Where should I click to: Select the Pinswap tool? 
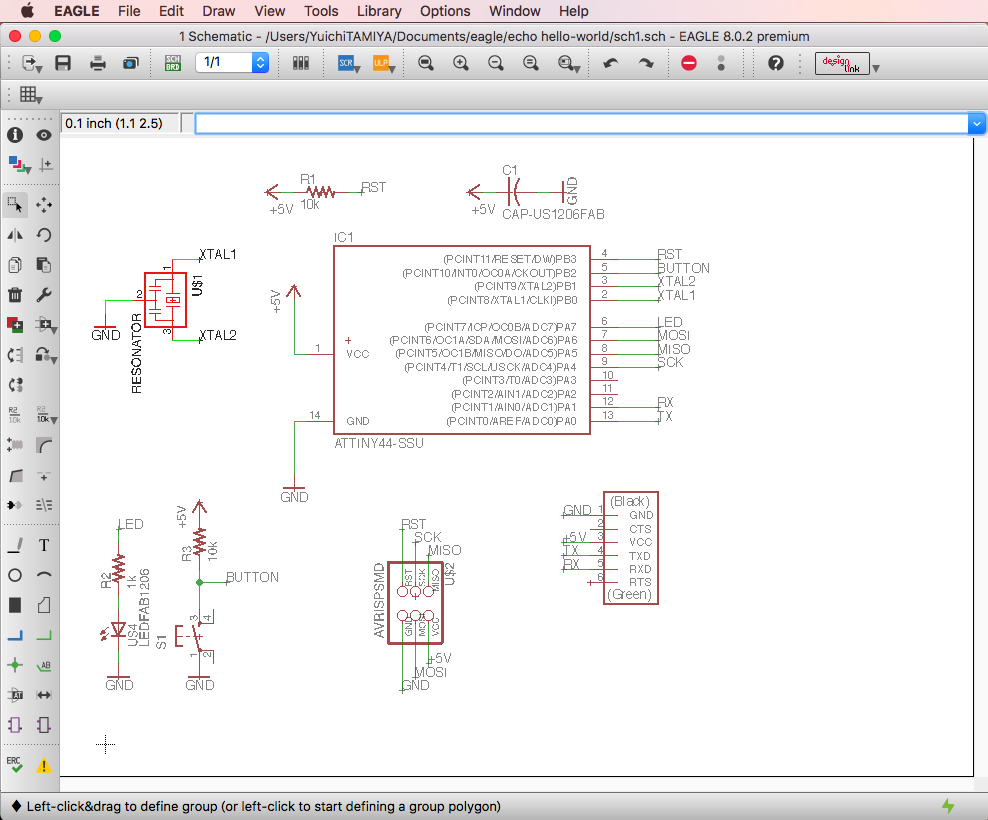(x=15, y=355)
